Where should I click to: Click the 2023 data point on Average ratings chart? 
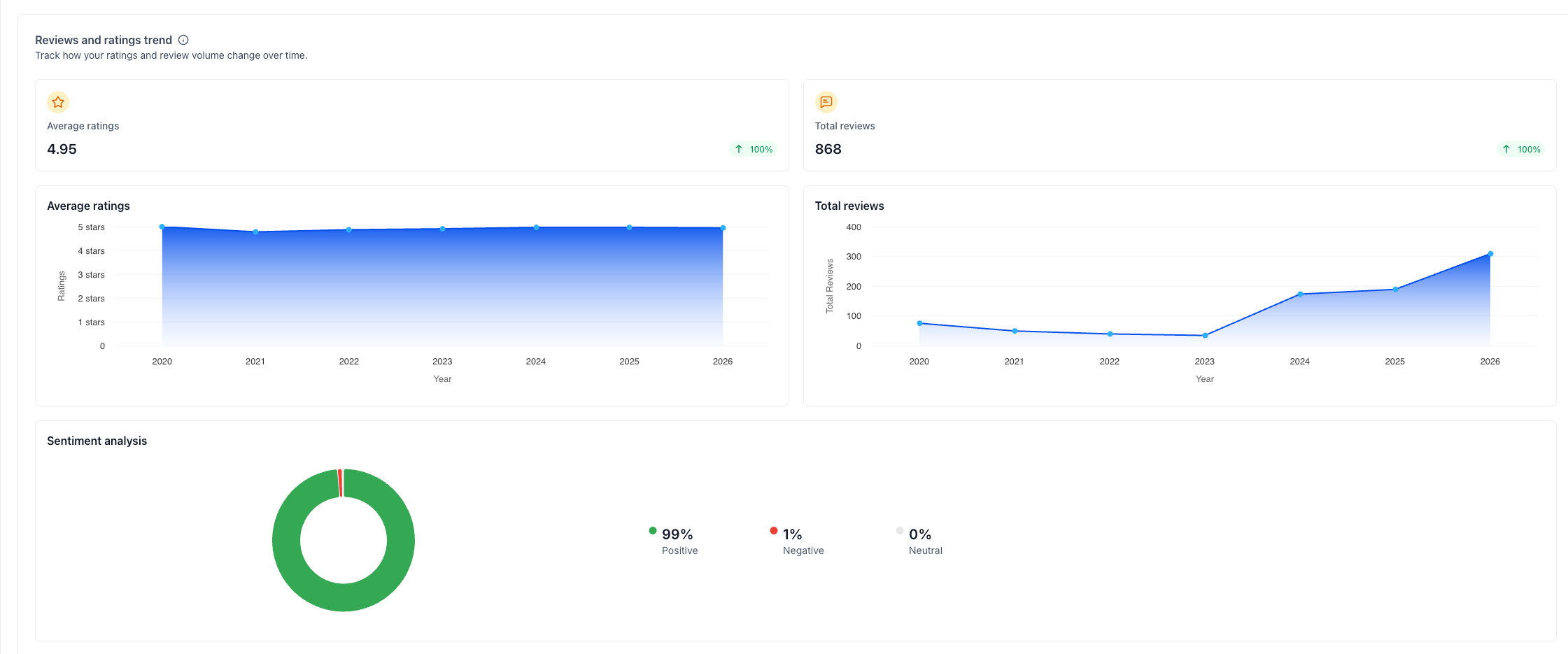(442, 229)
